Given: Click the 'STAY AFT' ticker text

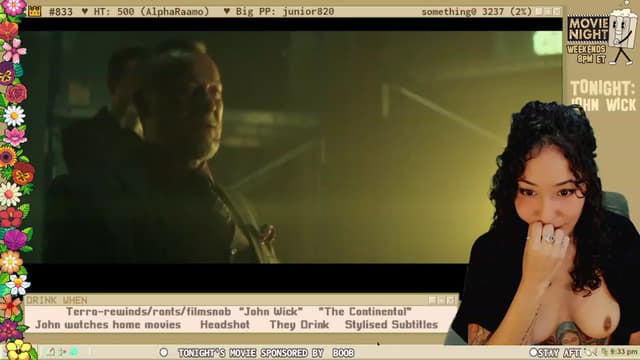Looking at the screenshot, I should tap(560, 352).
